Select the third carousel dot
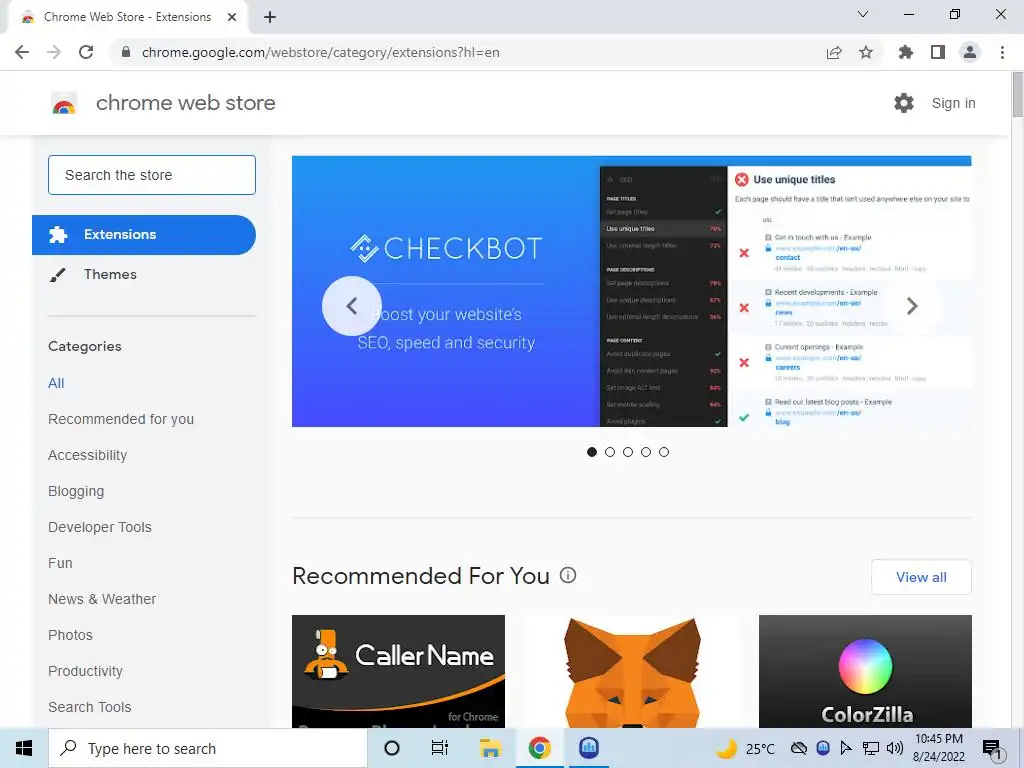This screenshot has height=768, width=1024. tap(628, 452)
